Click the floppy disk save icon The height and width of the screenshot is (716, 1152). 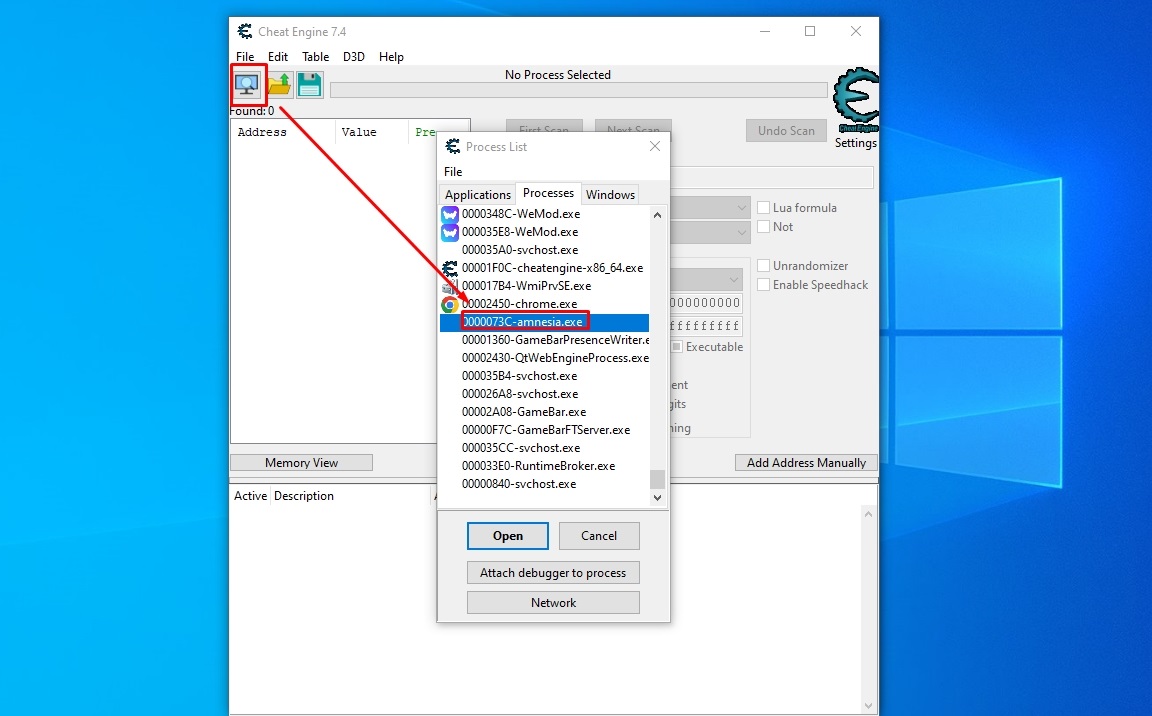point(310,85)
